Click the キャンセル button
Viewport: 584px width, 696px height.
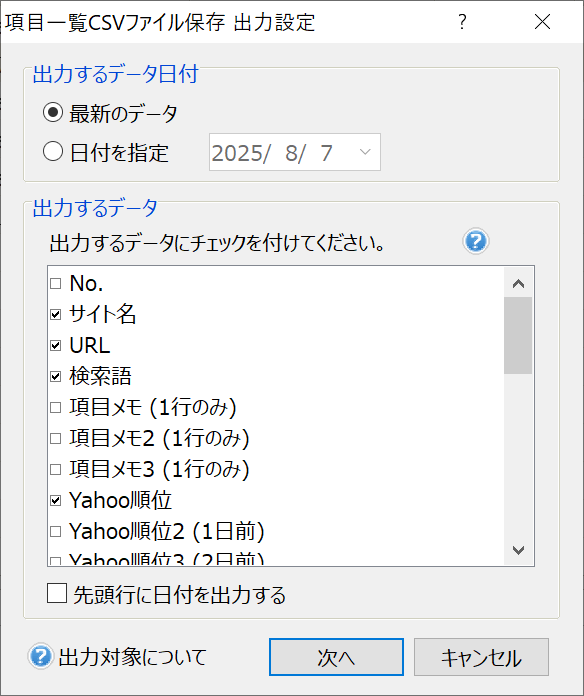click(x=481, y=657)
